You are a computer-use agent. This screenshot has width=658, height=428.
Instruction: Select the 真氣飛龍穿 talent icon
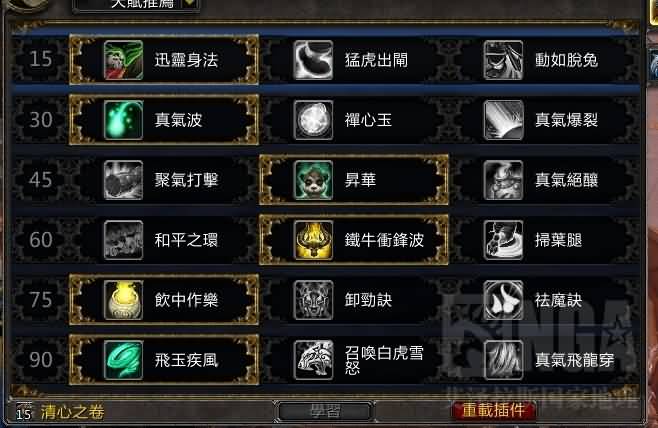click(x=503, y=360)
